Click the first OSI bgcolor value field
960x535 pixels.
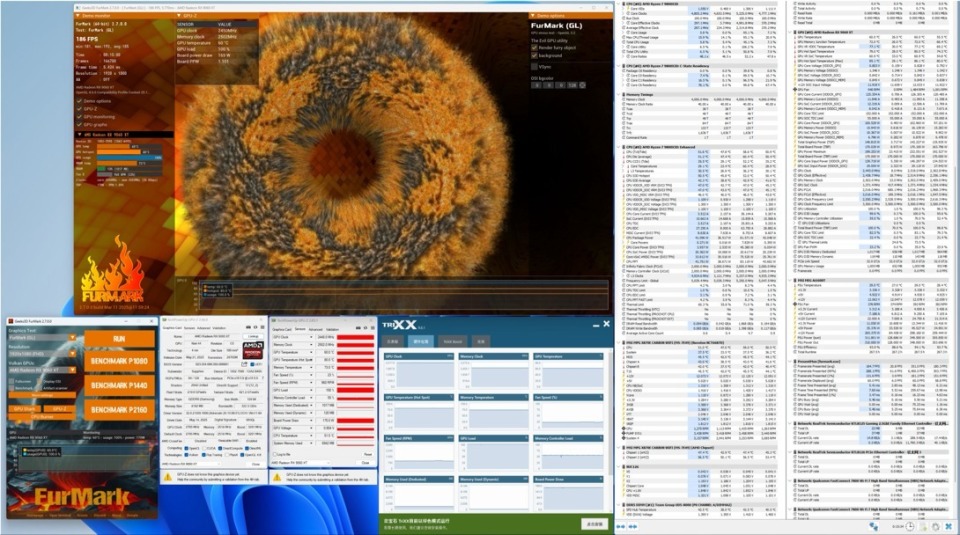coord(536,85)
